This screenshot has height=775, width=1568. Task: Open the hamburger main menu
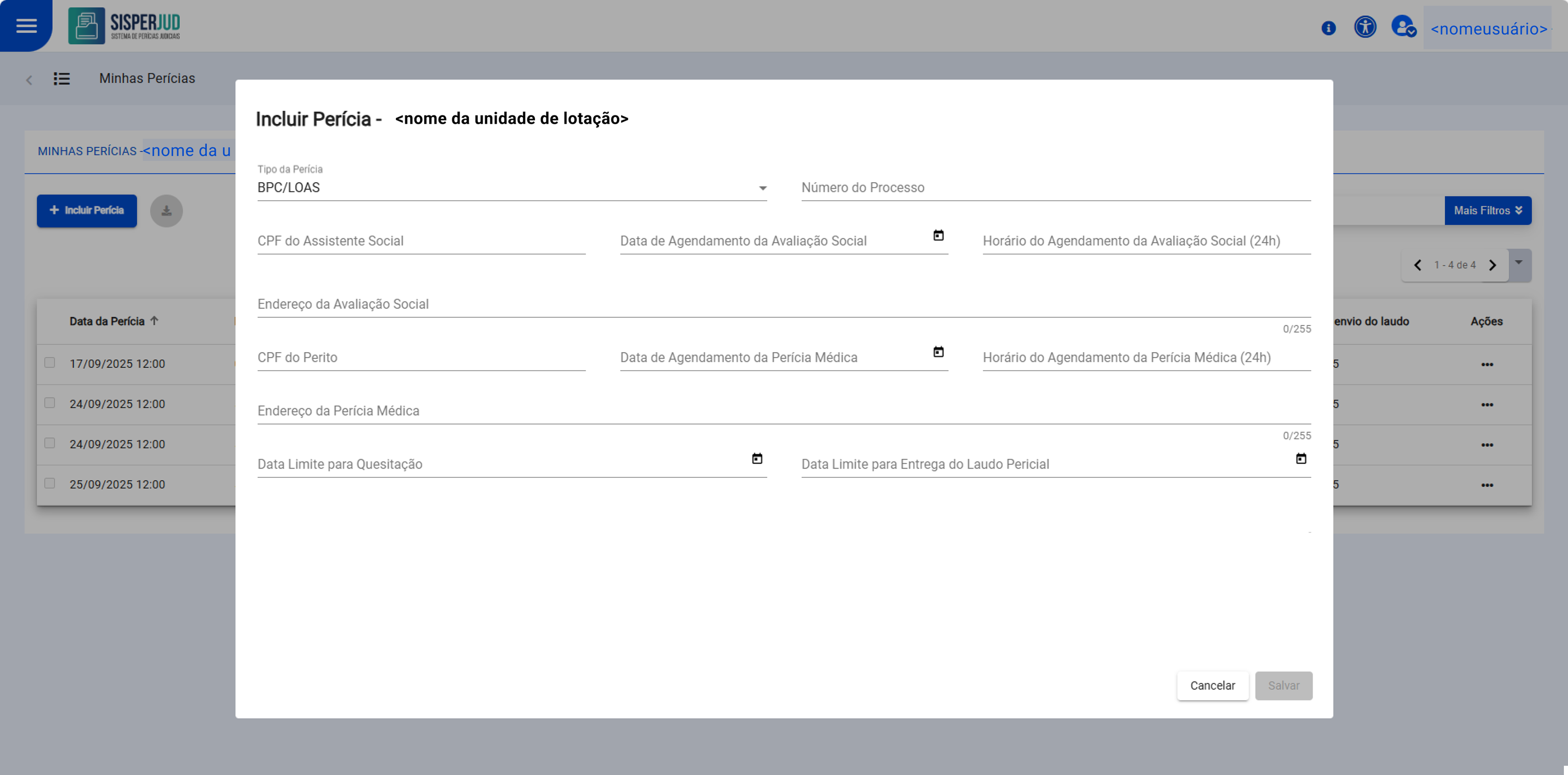click(x=26, y=26)
